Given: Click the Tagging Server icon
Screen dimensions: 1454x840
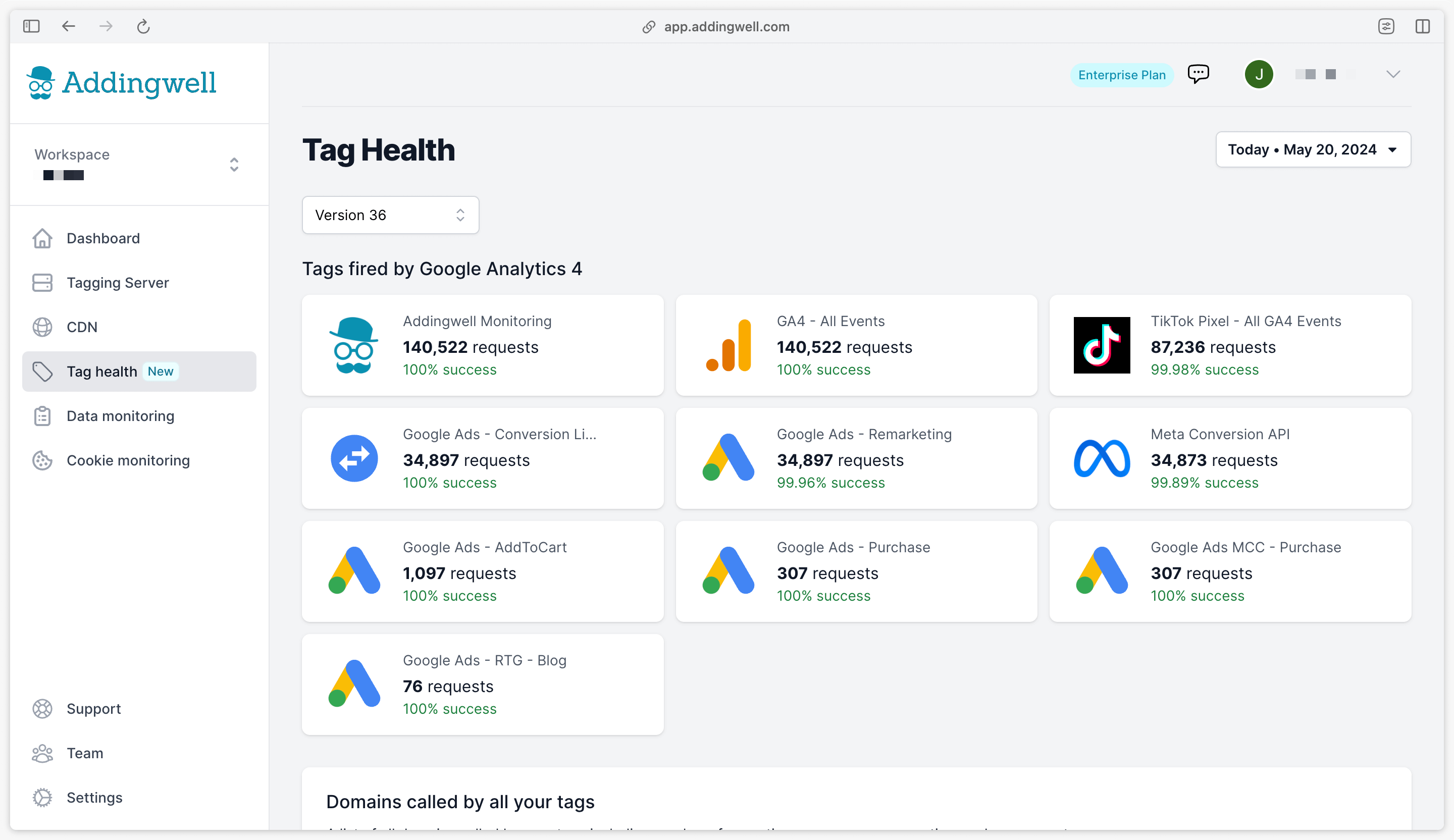Looking at the screenshot, I should tap(42, 283).
